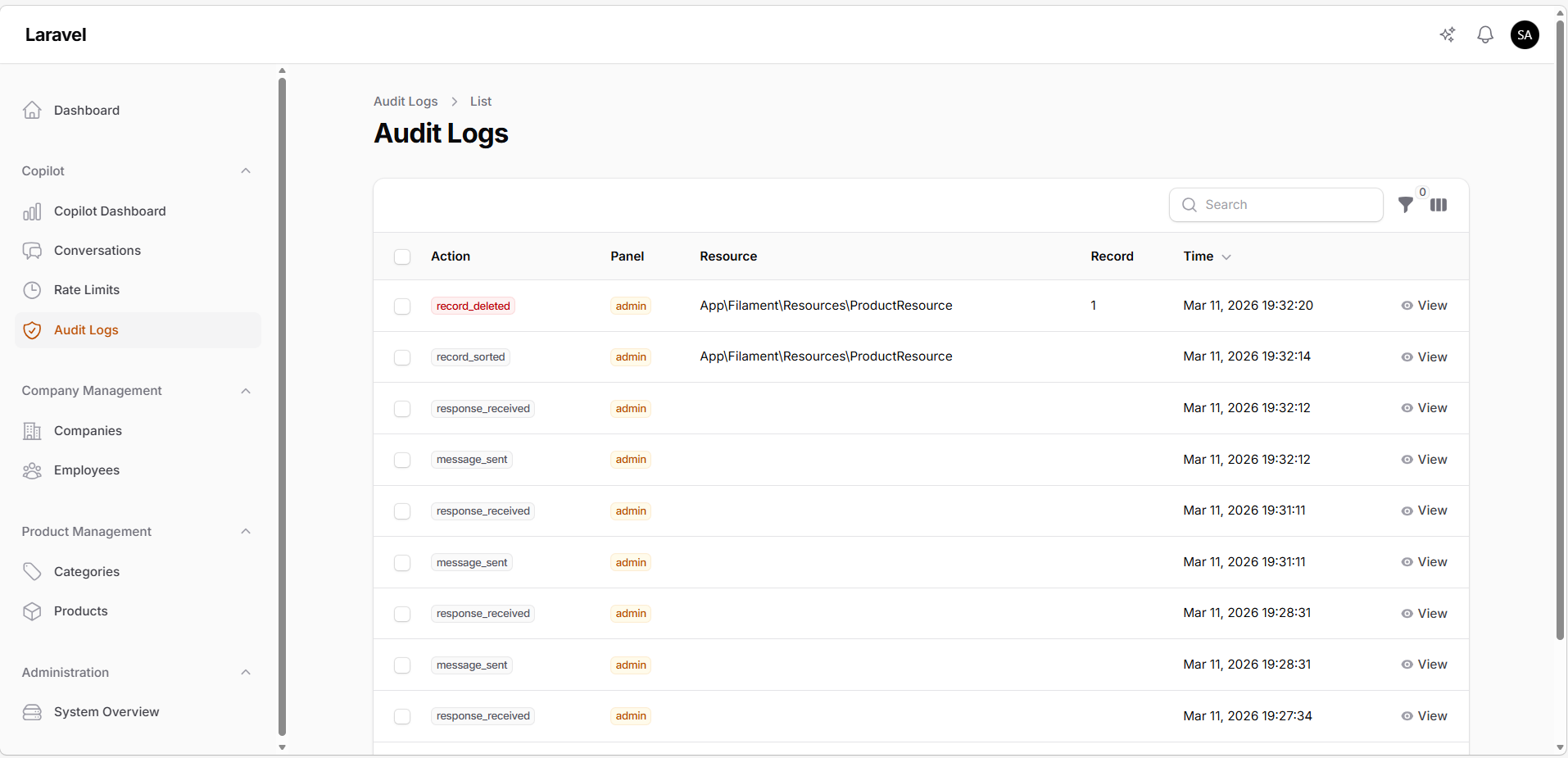Screen dimensions: 1568x758
Task: Click inside the Search field
Action: pos(1276,205)
